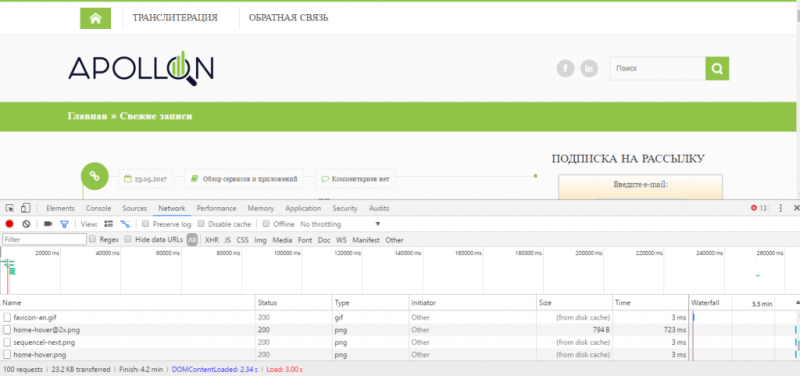This screenshot has height=376, width=800.
Task: Click the red record network log button
Action: click(9, 224)
